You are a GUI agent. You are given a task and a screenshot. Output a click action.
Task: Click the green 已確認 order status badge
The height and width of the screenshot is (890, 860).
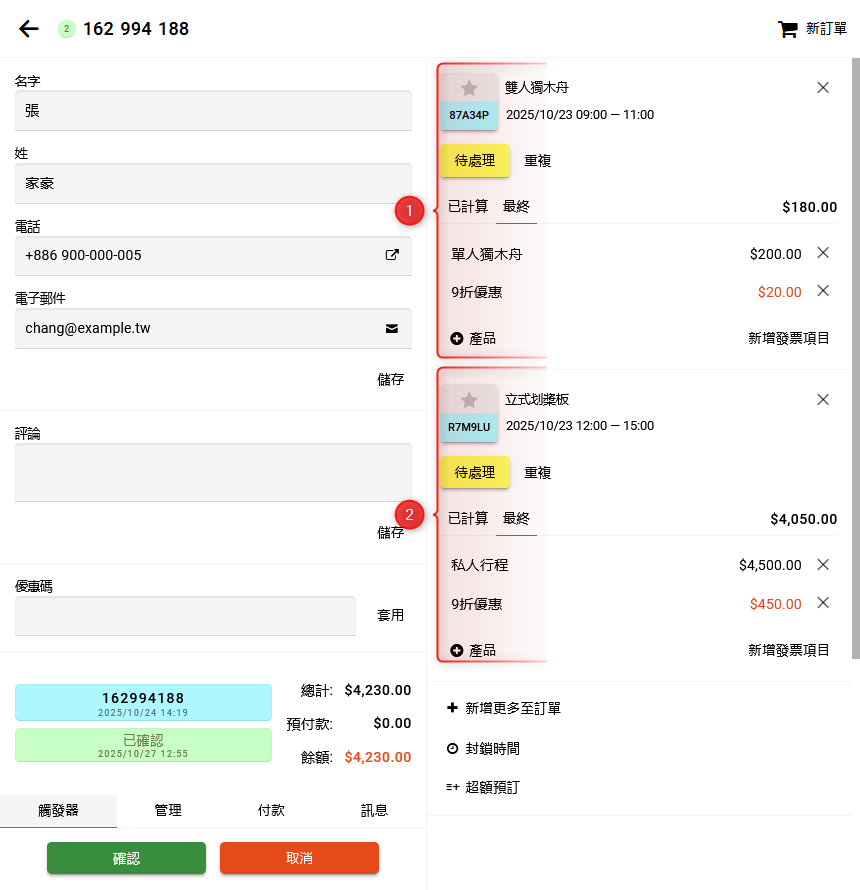click(143, 745)
